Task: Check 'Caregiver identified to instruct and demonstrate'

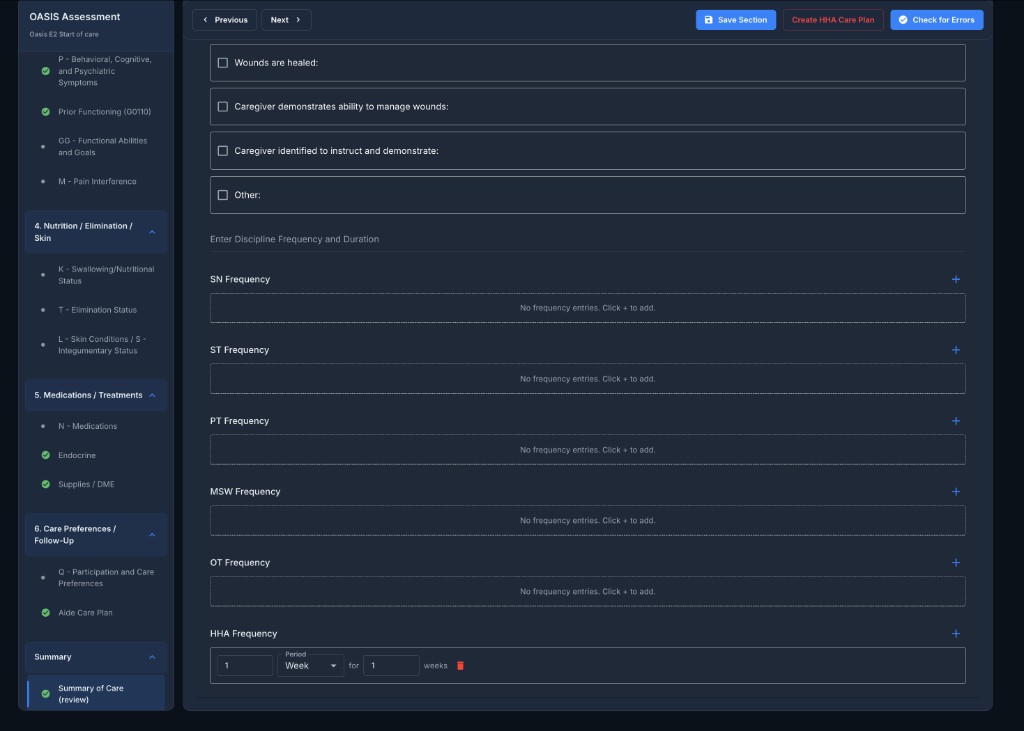Action: 223,151
